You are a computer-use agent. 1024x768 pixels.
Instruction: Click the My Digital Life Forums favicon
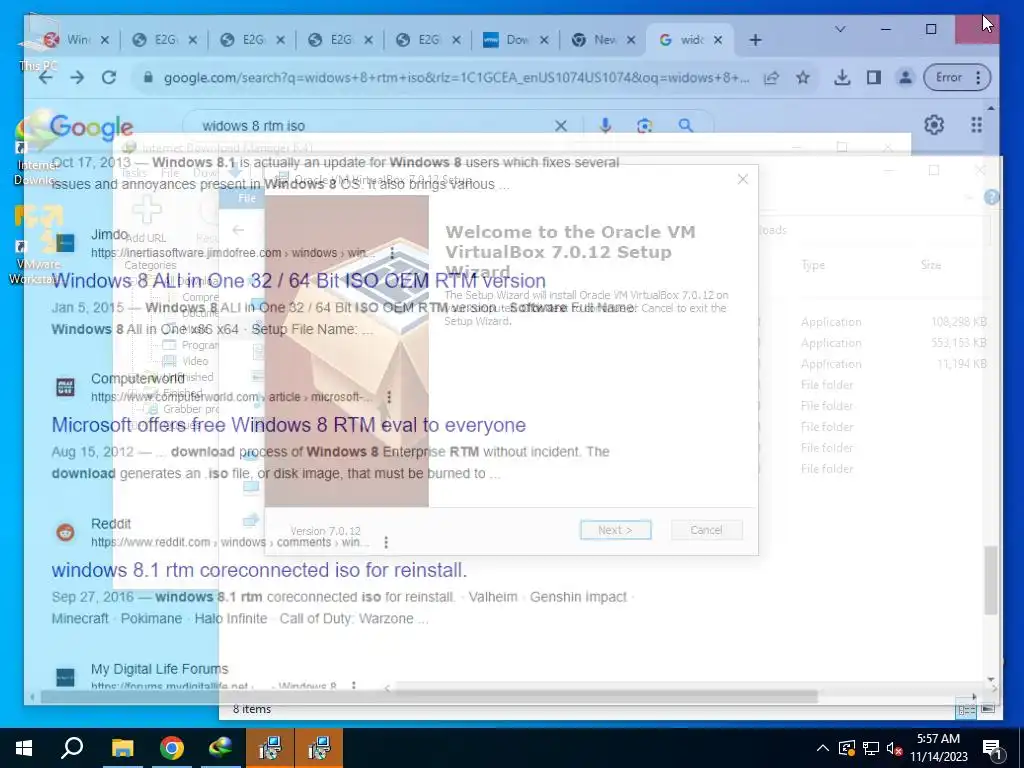(65, 677)
